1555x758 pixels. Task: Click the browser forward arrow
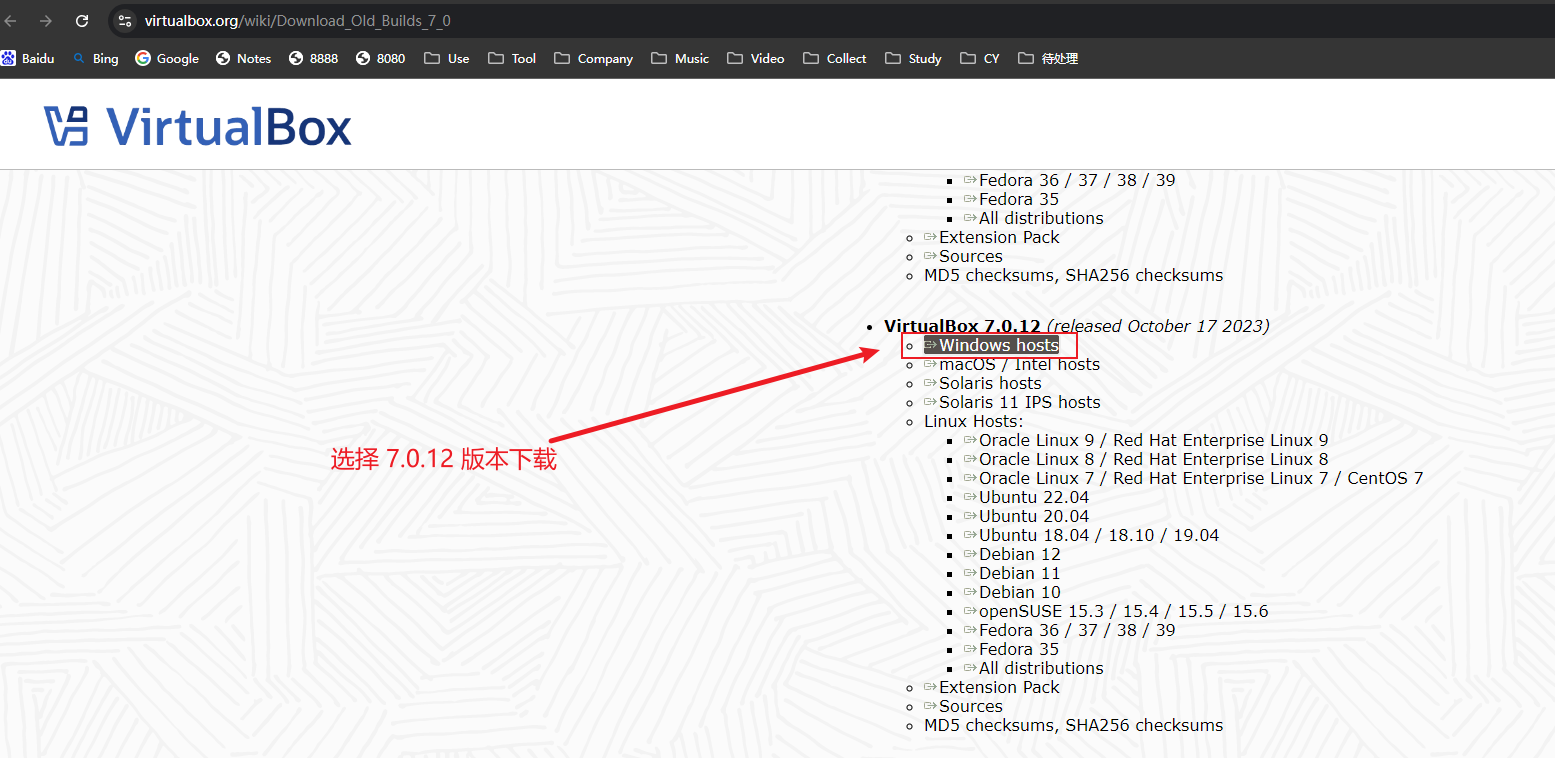tap(46, 20)
